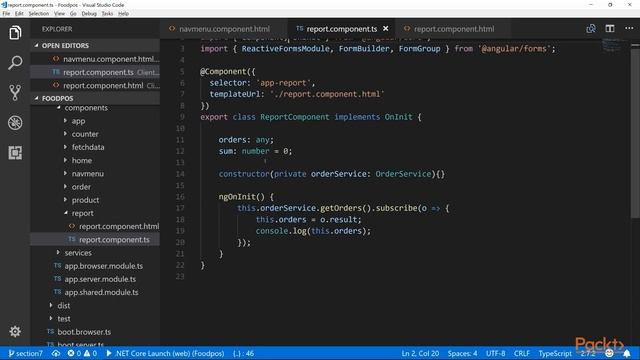Change end of line sequence CRLF

point(522,353)
